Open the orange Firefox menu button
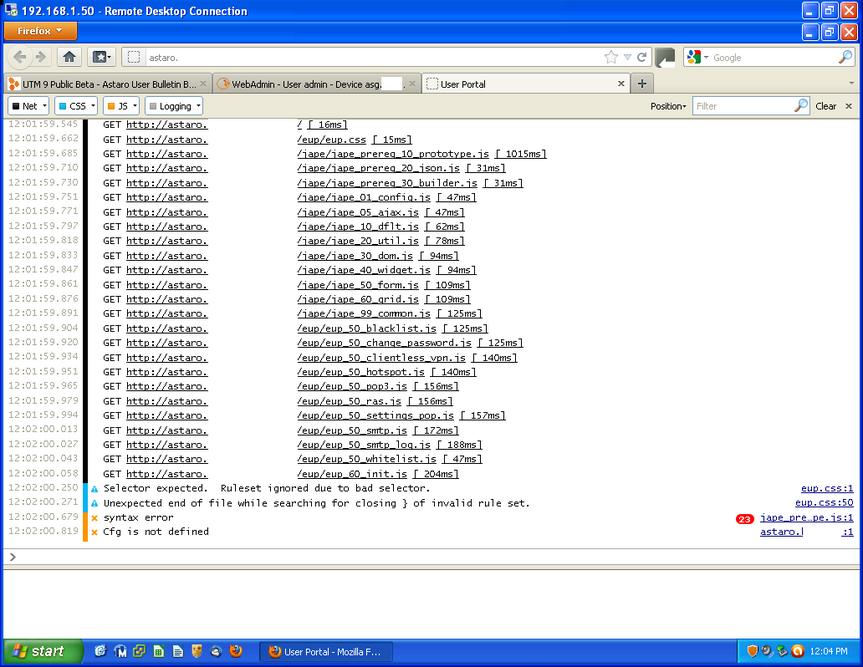The width and height of the screenshot is (863, 667). point(40,31)
